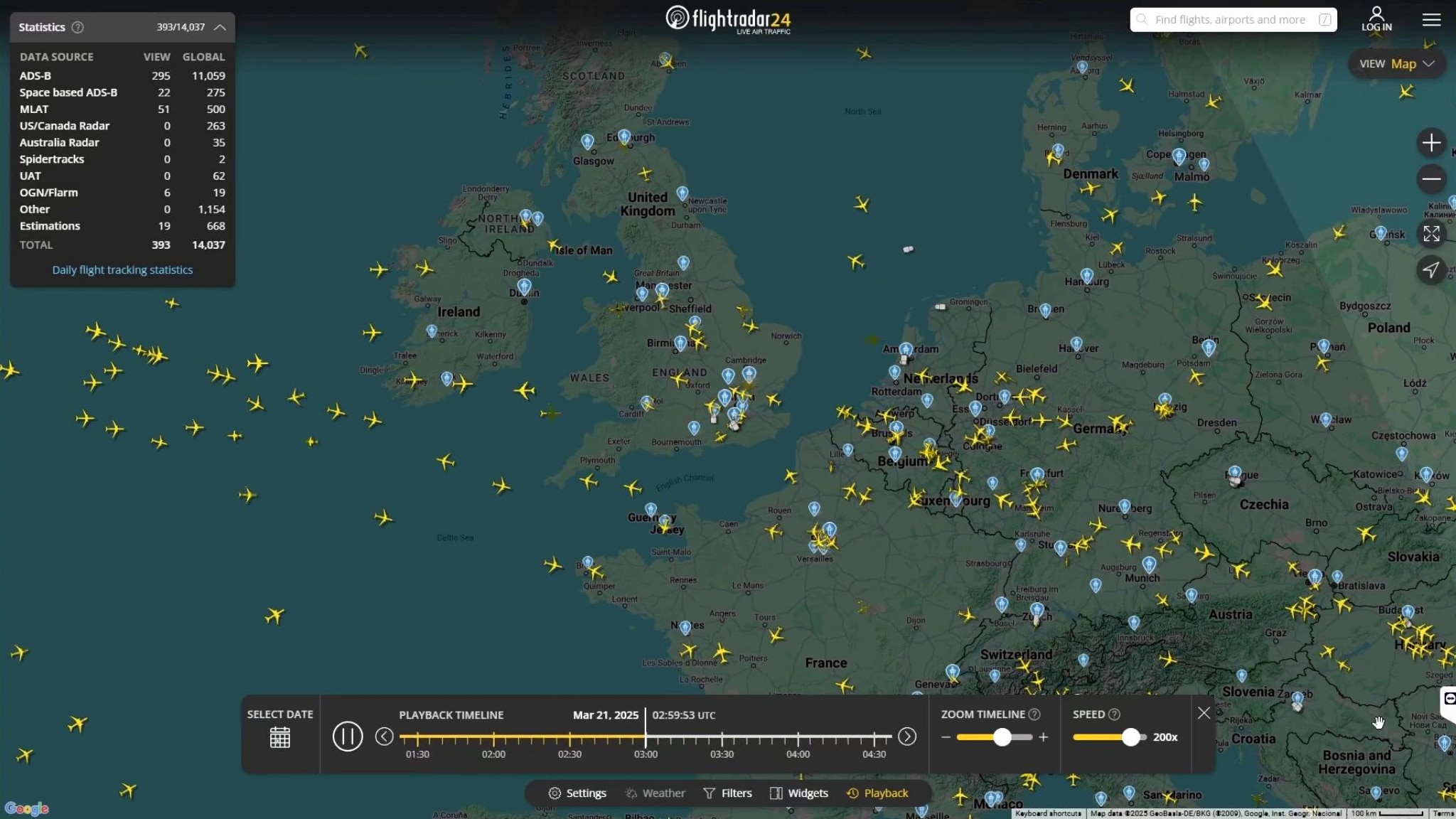Click the LOG IN account icon
1456x819 pixels.
tap(1376, 19)
